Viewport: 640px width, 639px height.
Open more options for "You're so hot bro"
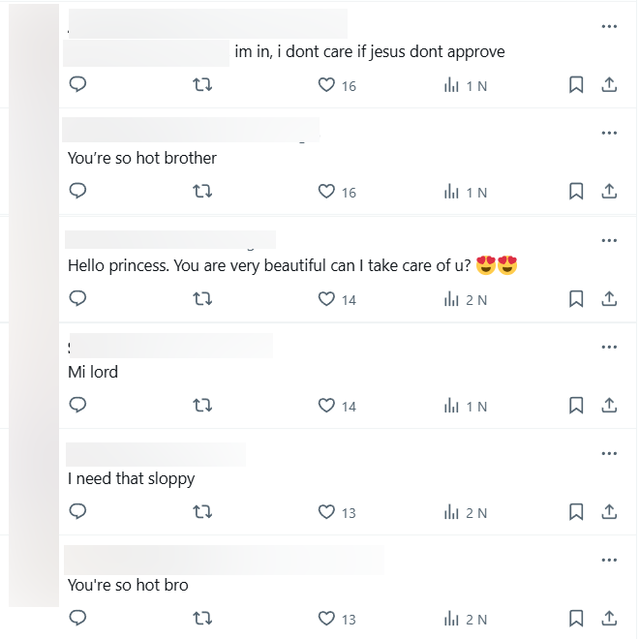pos(609,560)
